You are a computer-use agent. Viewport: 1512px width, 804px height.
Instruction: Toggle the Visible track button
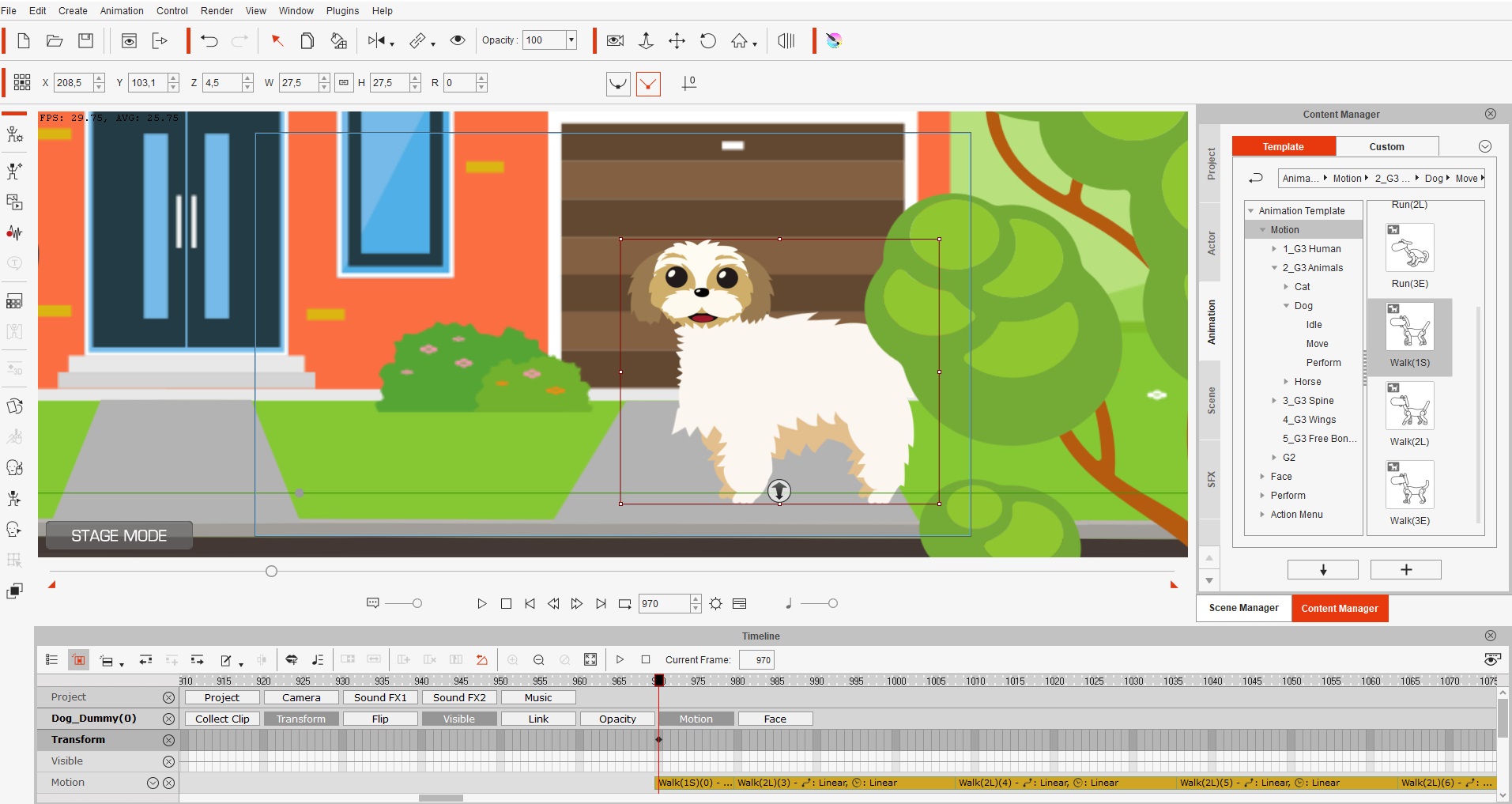[x=459, y=719]
